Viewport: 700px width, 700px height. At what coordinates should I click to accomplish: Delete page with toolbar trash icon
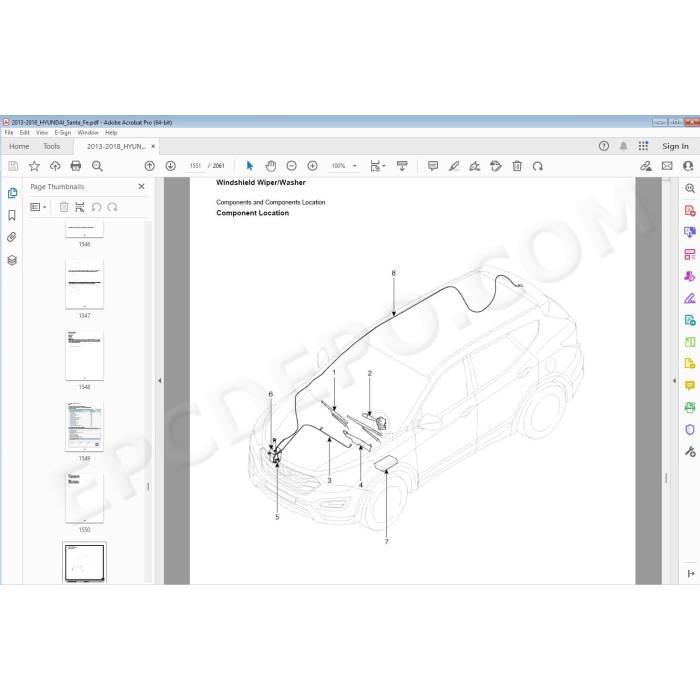tap(517, 166)
